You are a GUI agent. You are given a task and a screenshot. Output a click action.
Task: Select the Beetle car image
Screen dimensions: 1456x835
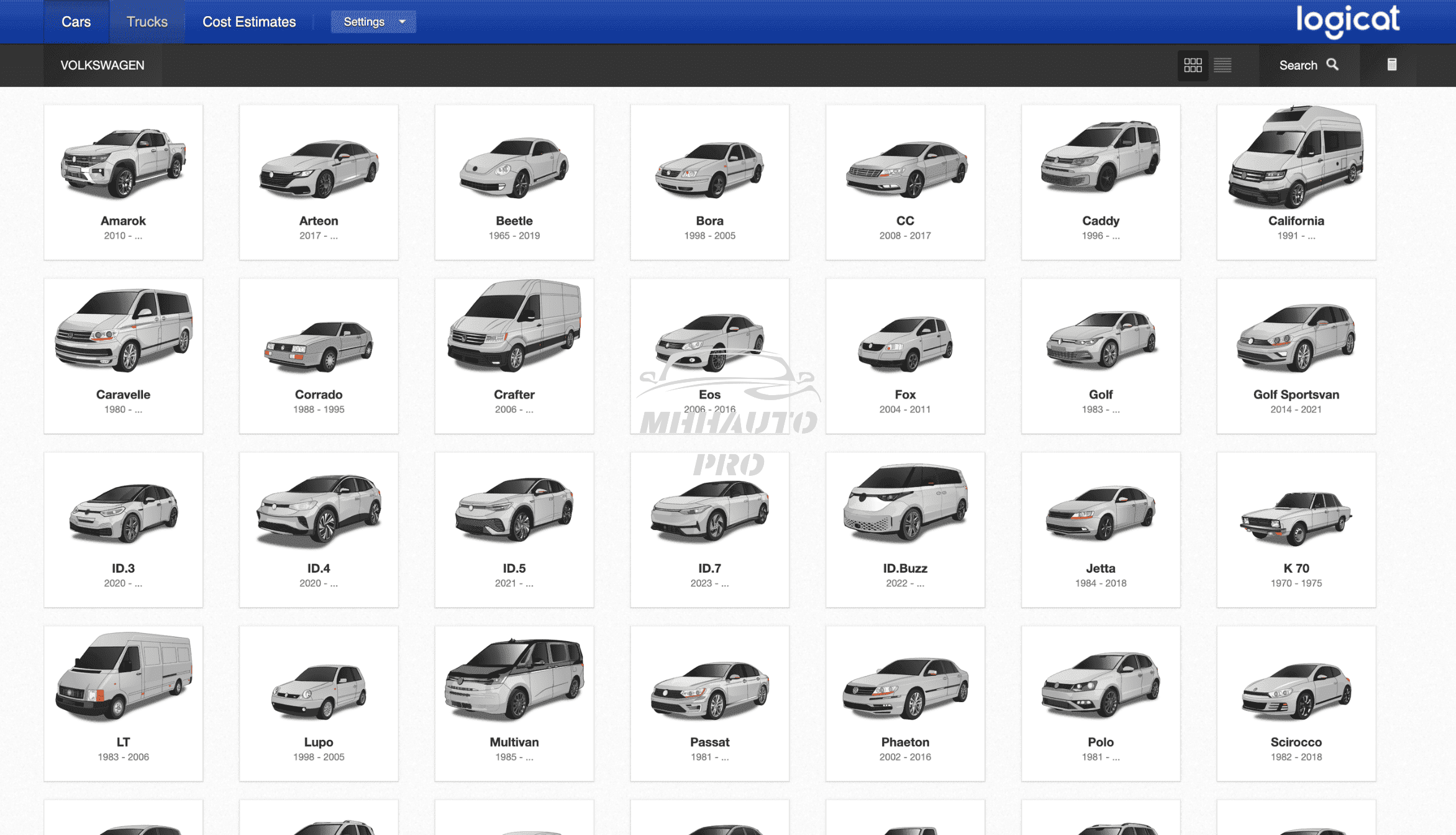coord(514,167)
